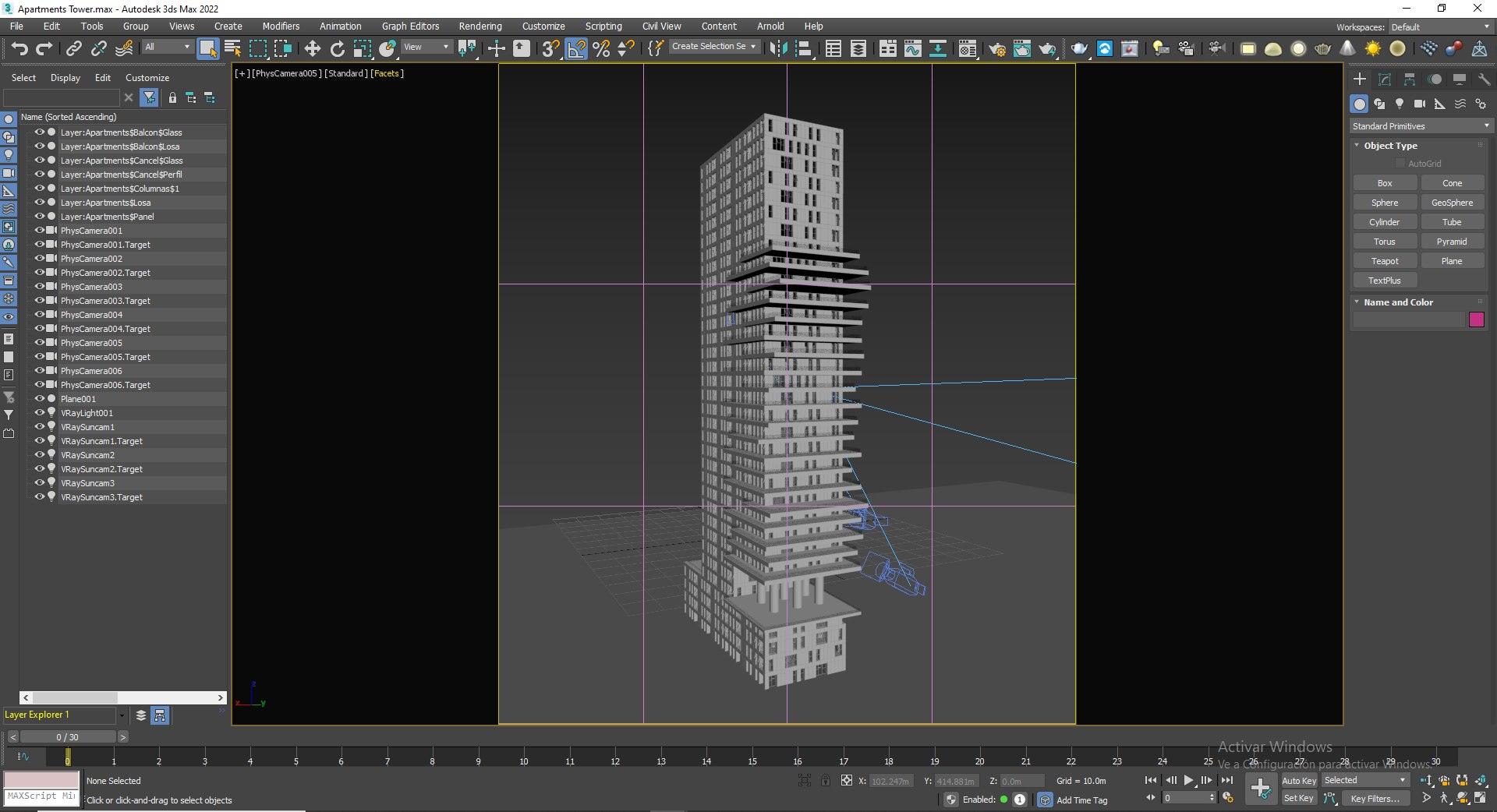Click the Redo arrow icon

click(44, 48)
